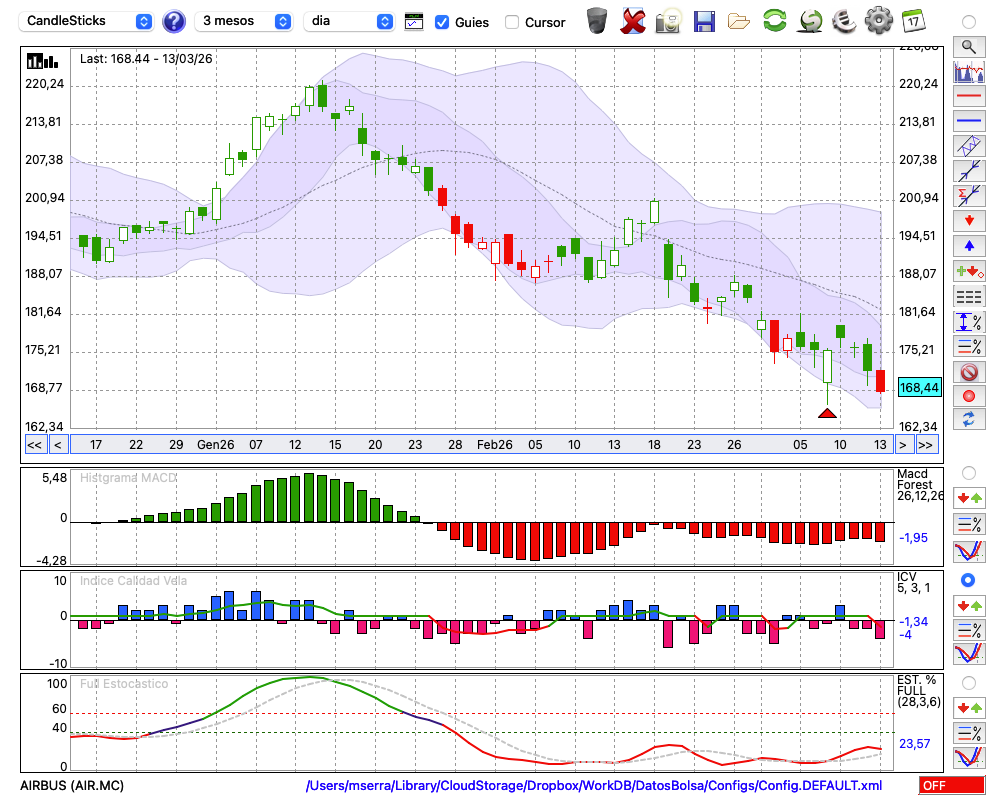Image resolution: width=1000 pixels, height=800 pixels.
Task: Click the trash can icon in toolbar
Action: (597, 20)
